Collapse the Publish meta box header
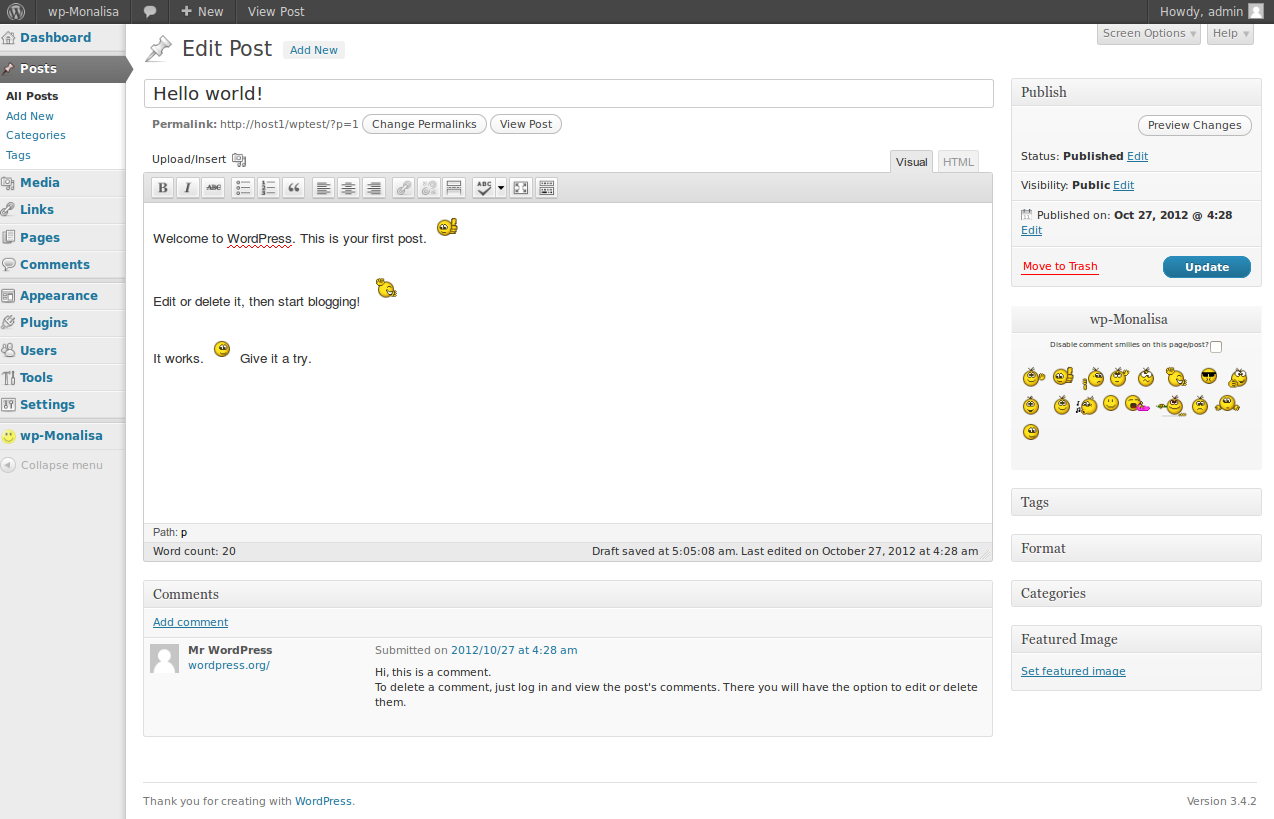This screenshot has width=1274, height=819. (x=1136, y=92)
